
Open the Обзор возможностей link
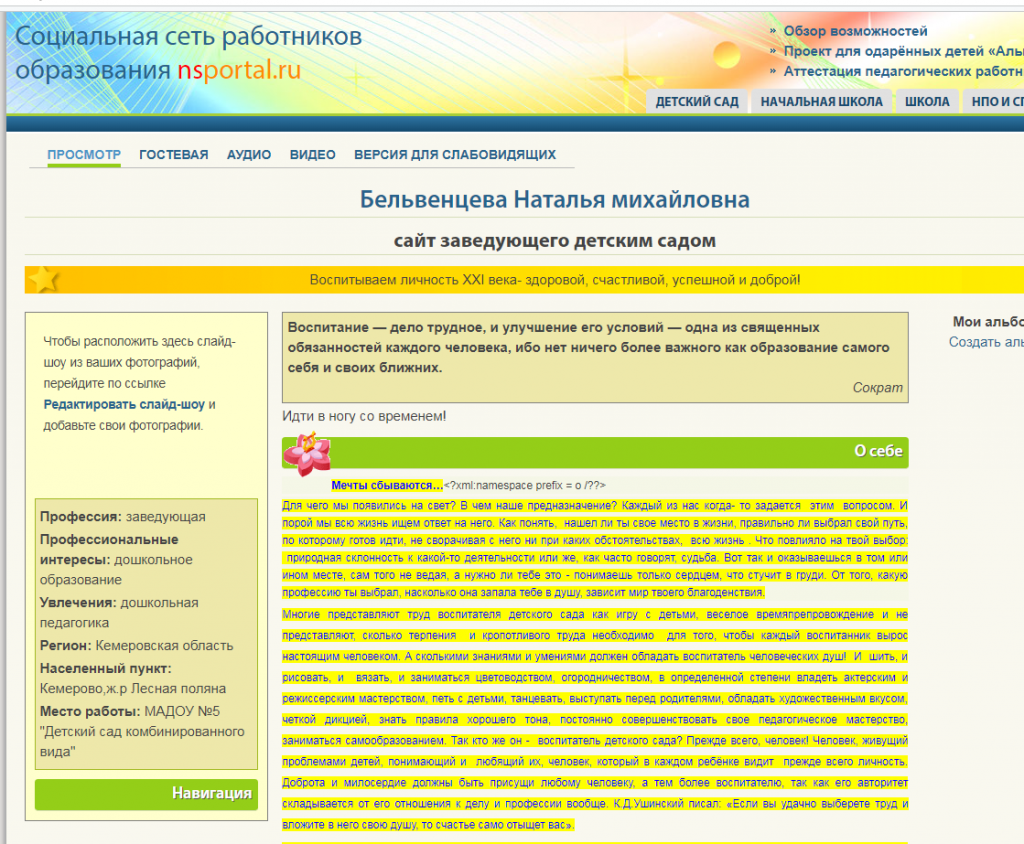pos(855,31)
